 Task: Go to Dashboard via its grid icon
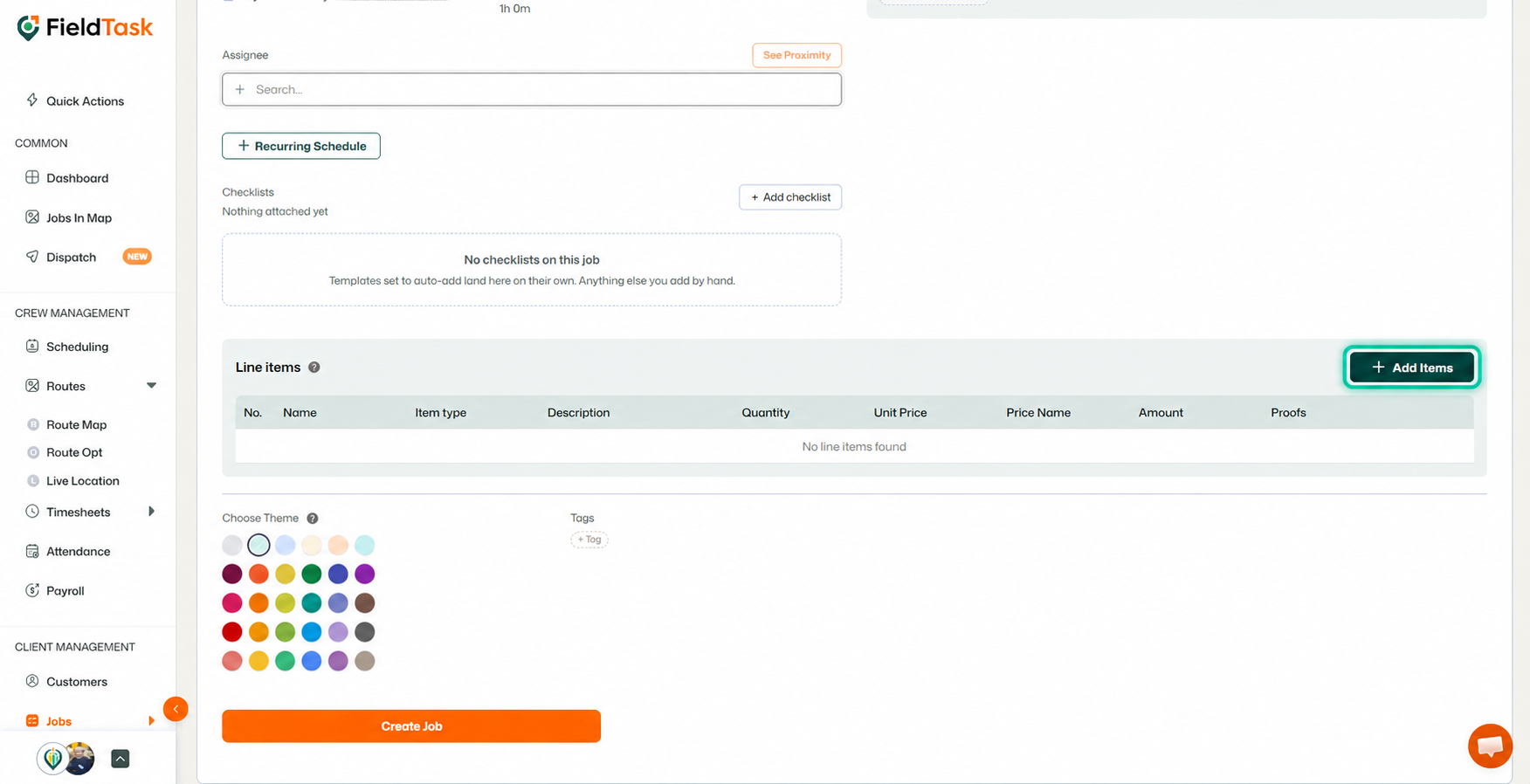[32, 177]
